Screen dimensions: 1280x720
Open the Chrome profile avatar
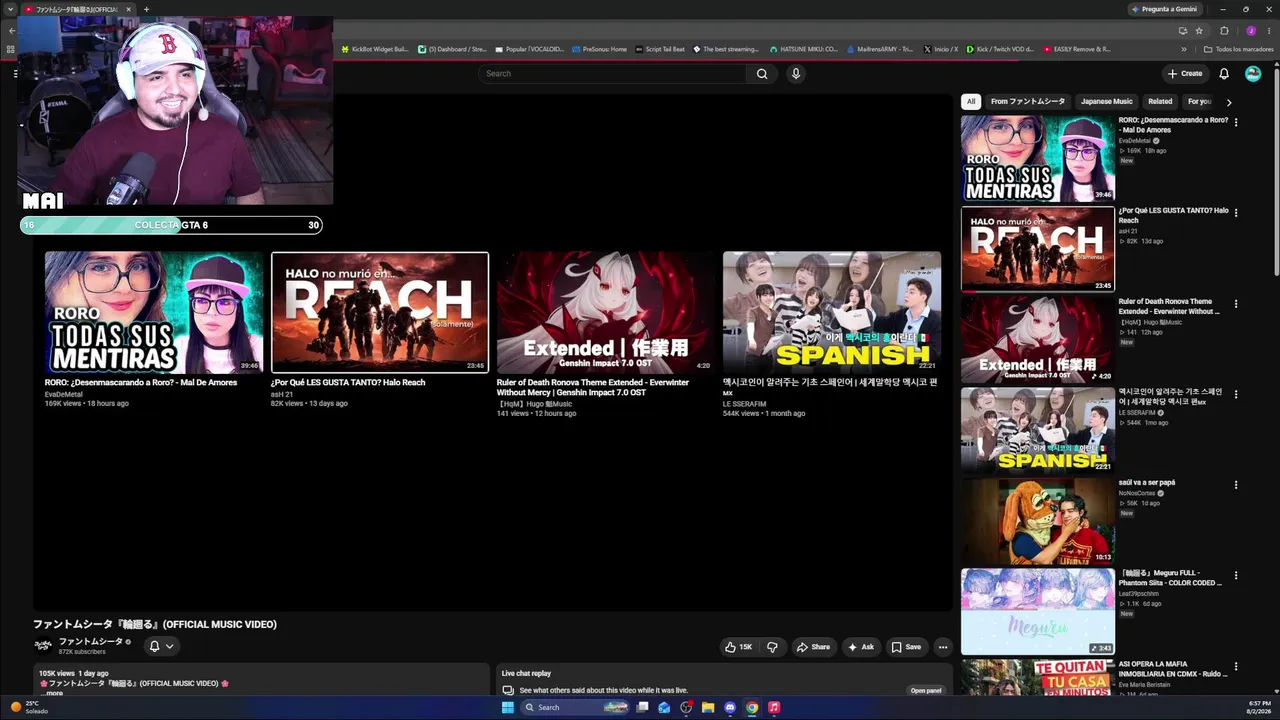coord(1250,30)
